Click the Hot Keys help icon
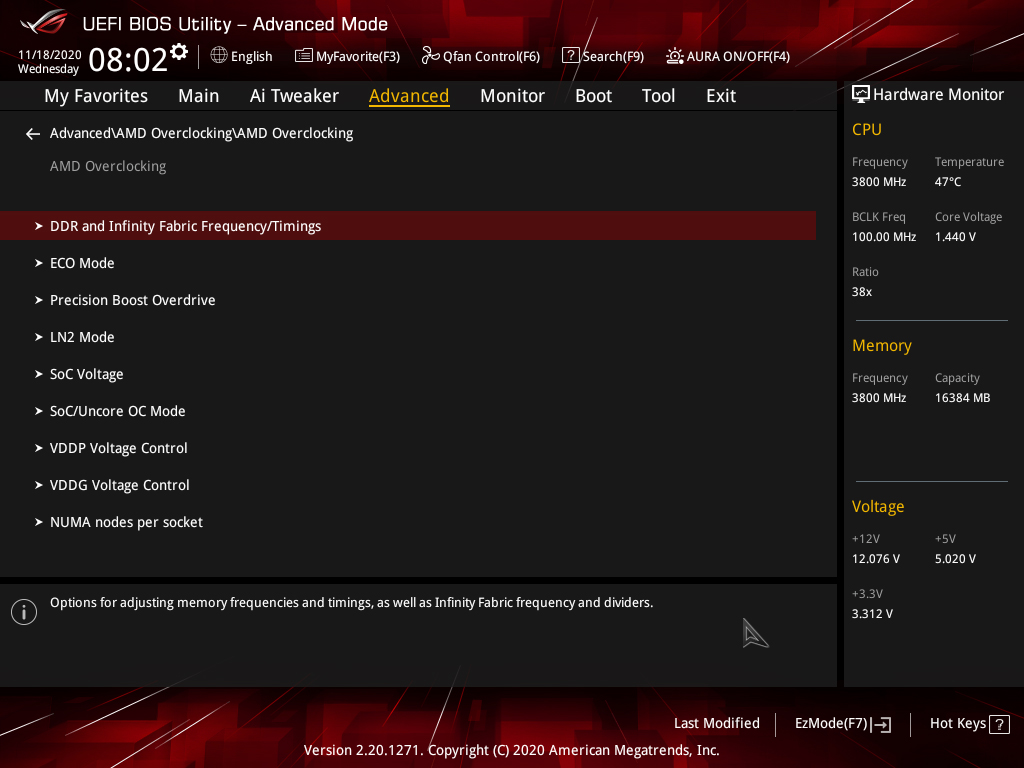Viewport: 1024px width, 768px height. pyautogui.click(x=998, y=723)
